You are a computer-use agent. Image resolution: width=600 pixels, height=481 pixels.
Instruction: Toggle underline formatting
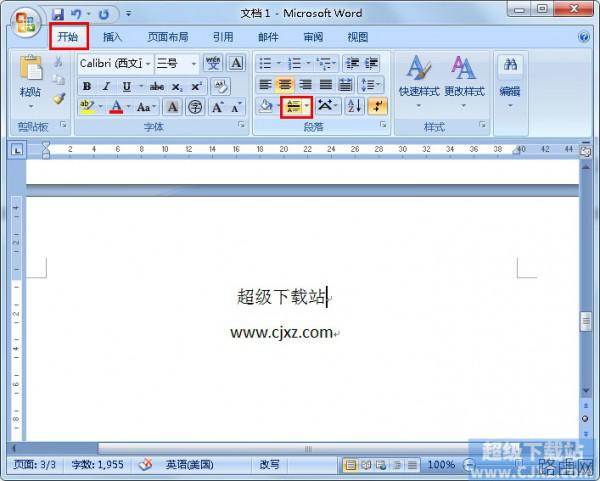click(127, 86)
